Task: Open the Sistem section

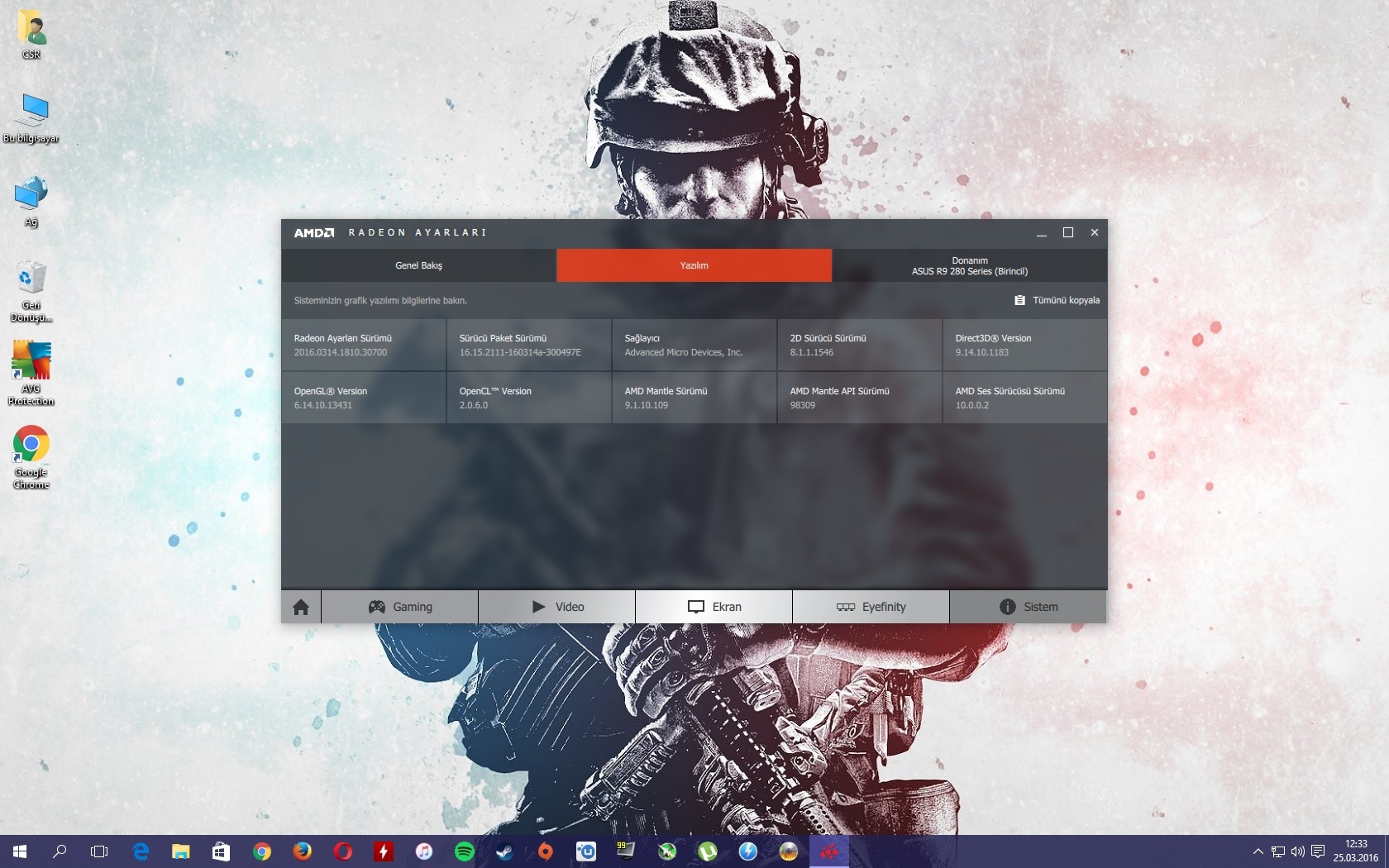Action: coord(1029,607)
